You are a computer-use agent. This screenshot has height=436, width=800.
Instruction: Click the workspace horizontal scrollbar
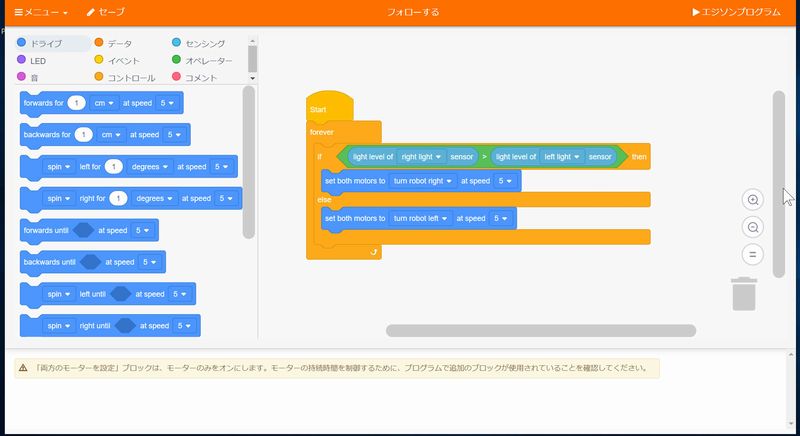pos(540,330)
